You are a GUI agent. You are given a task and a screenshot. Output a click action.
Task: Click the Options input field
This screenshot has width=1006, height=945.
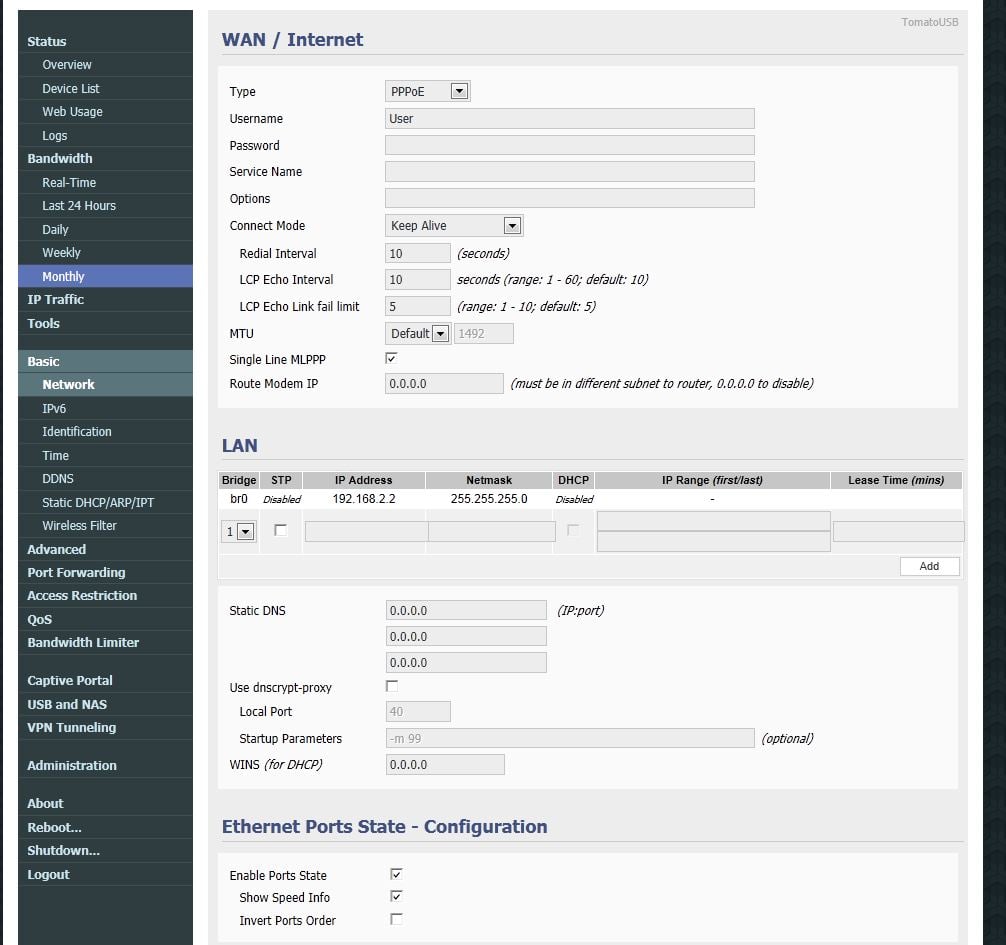click(x=570, y=198)
